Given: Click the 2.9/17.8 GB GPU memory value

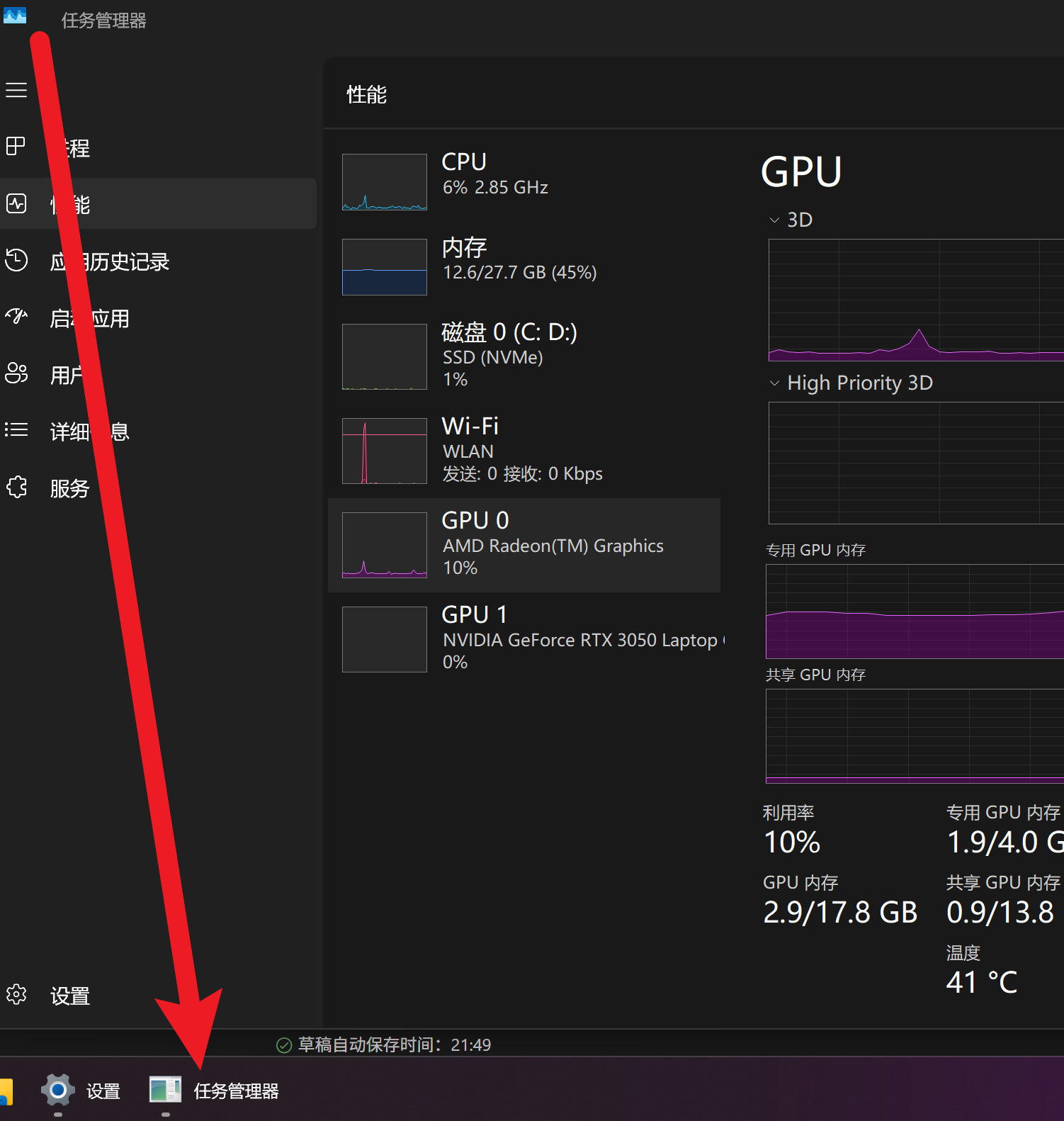Looking at the screenshot, I should (x=840, y=912).
